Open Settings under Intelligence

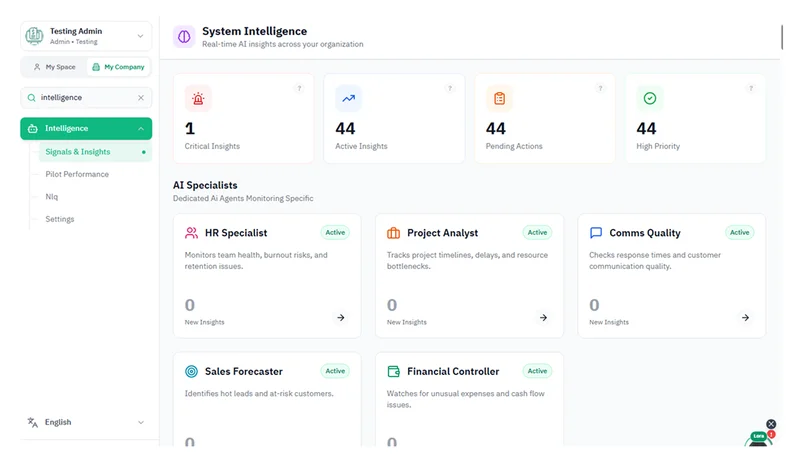(60, 219)
